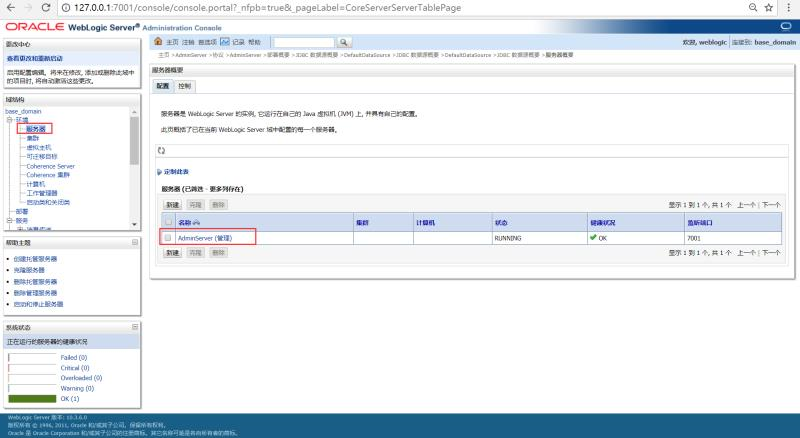This screenshot has height=438, width=800.
Task: Click the upper 新建 button
Action: pyautogui.click(x=172, y=205)
